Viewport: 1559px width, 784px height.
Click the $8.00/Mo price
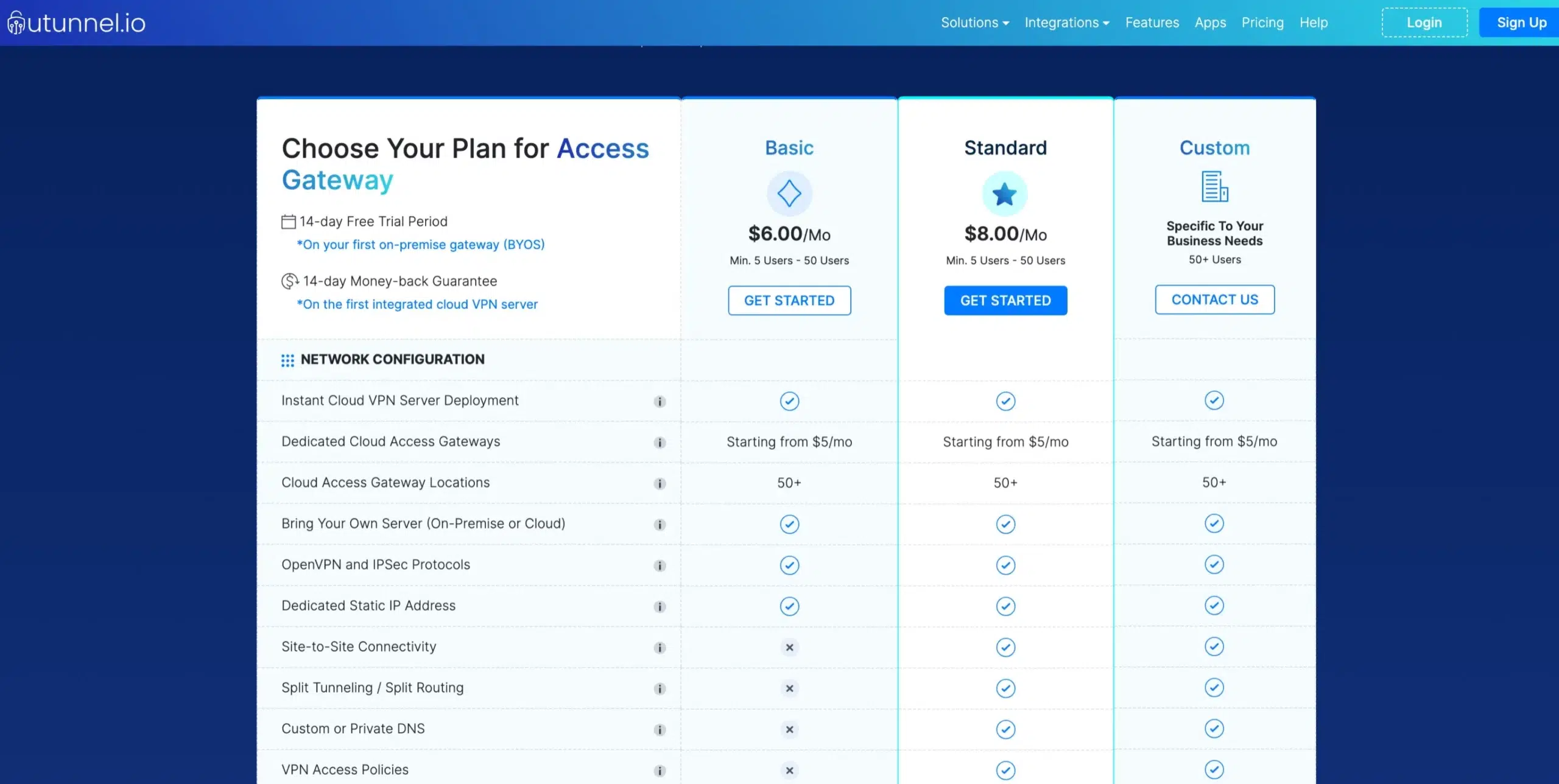[1005, 234]
